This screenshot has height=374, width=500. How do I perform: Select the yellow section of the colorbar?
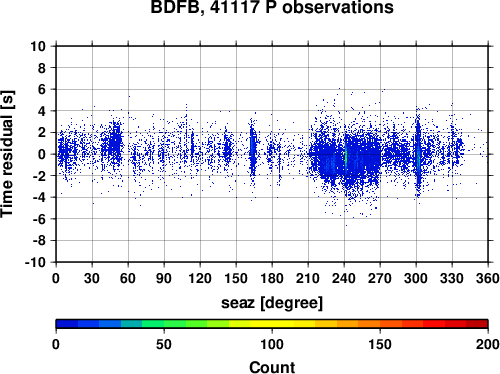click(x=272, y=324)
